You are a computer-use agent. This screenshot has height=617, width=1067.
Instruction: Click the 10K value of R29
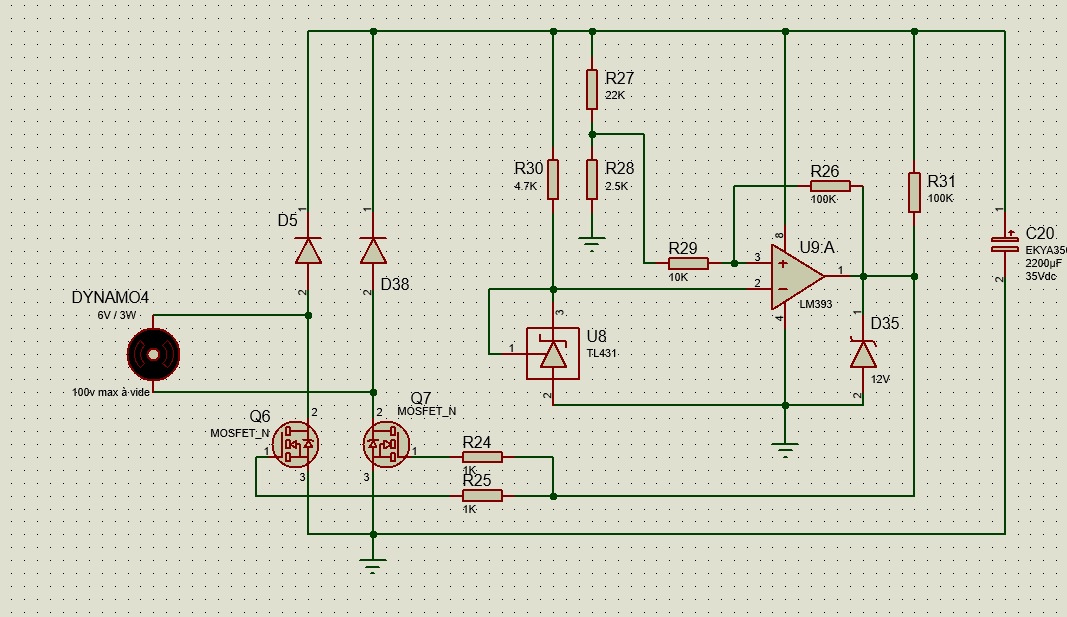[x=678, y=278]
